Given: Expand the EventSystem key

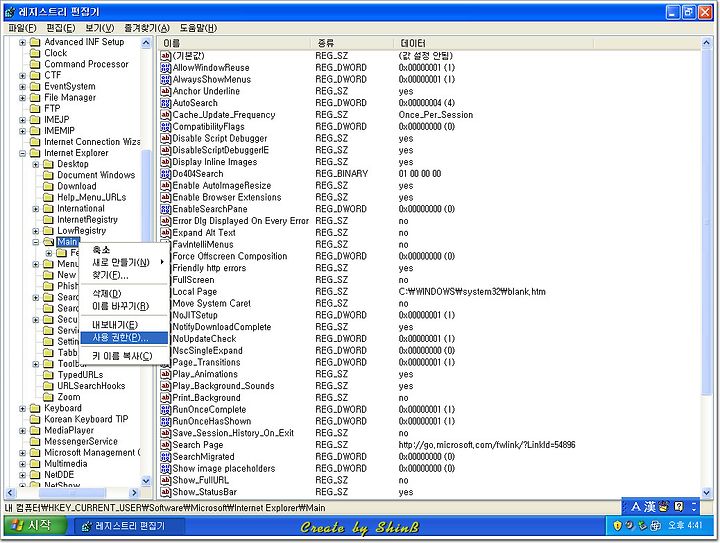Looking at the screenshot, I should coord(22,87).
